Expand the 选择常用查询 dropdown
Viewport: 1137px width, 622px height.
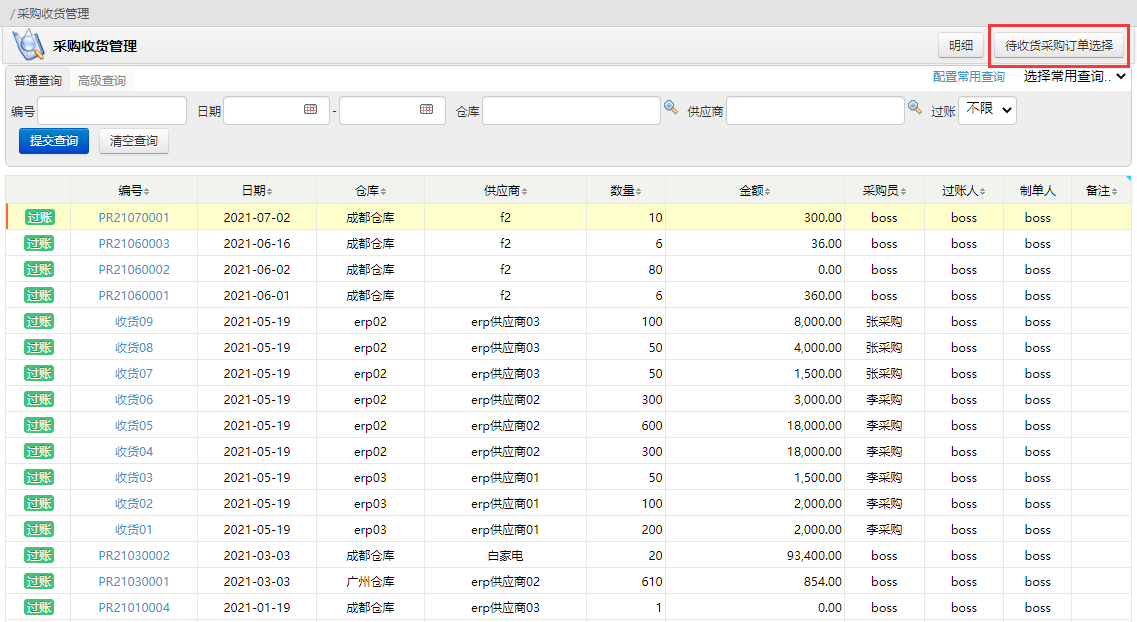[x=1074, y=76]
